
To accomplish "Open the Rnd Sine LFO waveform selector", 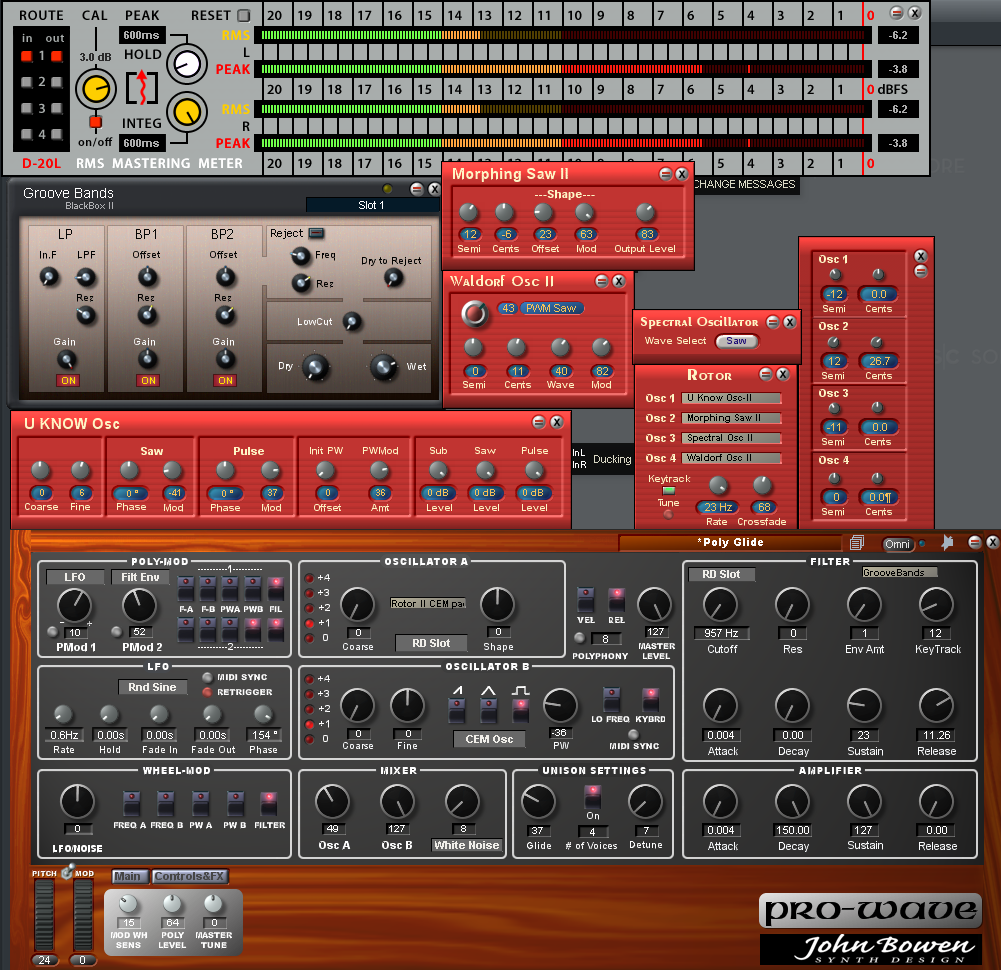I will coord(153,687).
